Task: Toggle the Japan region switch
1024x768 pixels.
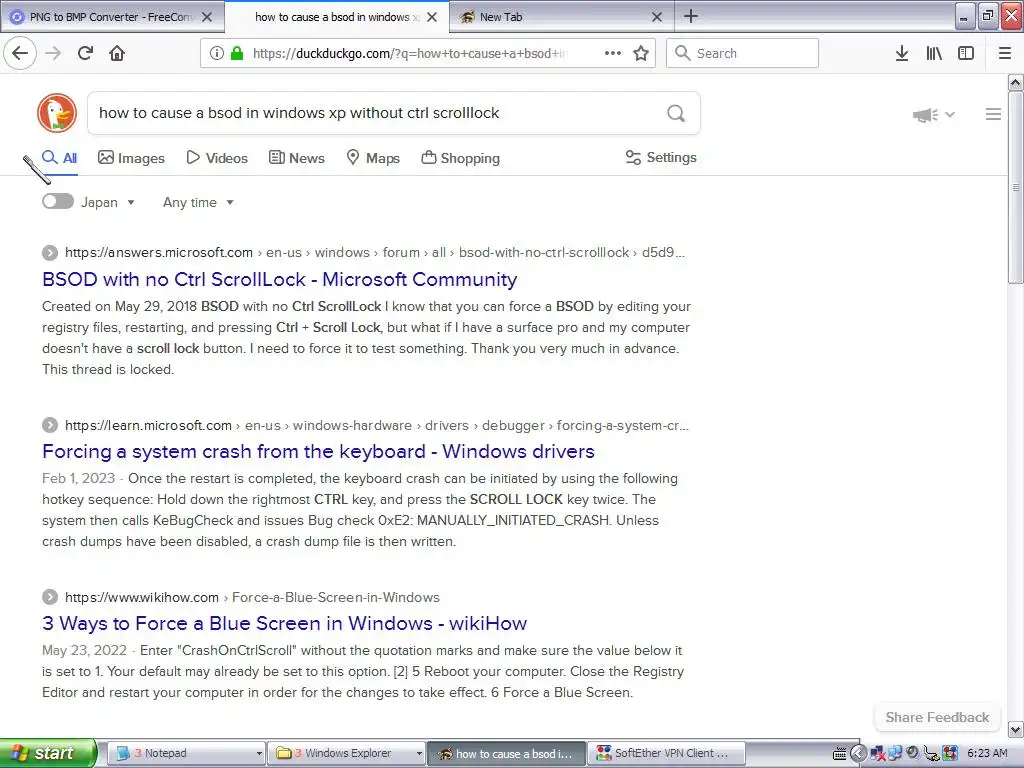Action: (57, 201)
